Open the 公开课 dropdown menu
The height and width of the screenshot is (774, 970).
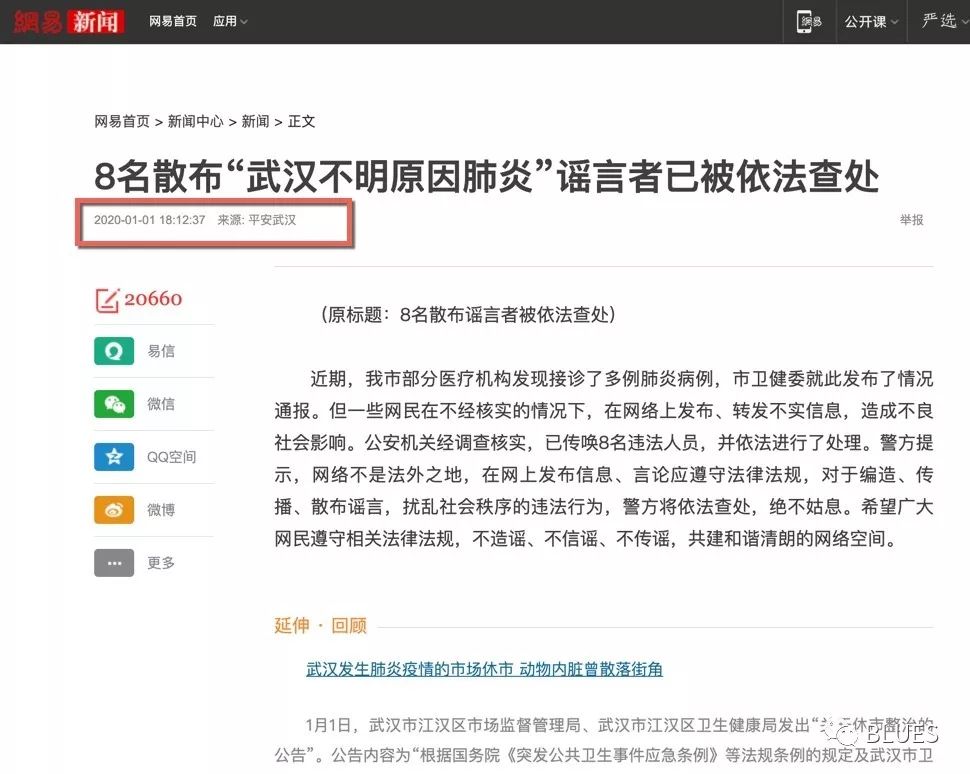point(866,21)
